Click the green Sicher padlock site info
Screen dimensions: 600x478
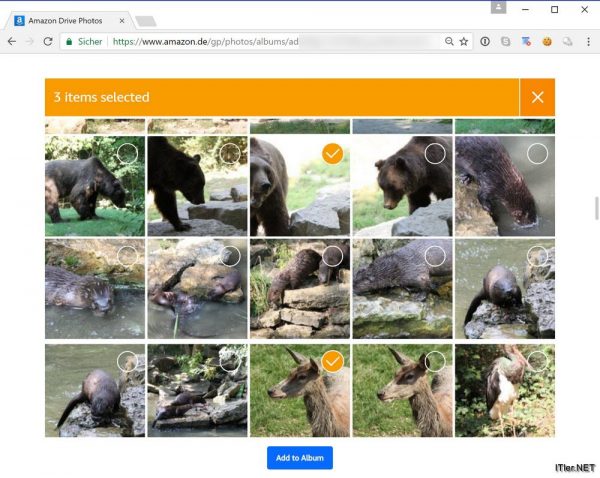[84, 42]
